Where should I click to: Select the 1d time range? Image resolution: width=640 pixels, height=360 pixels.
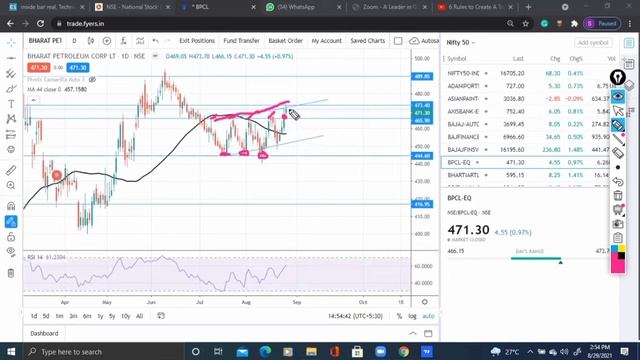[34, 316]
